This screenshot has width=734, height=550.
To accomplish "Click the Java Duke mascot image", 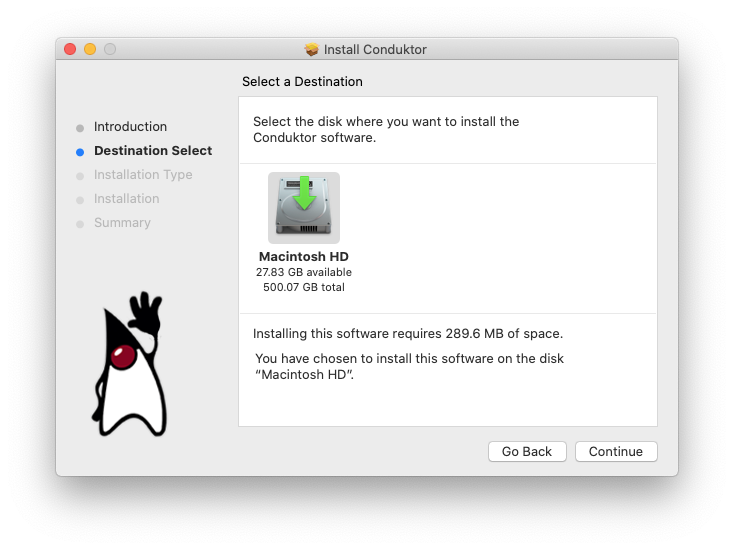I will (x=129, y=364).
